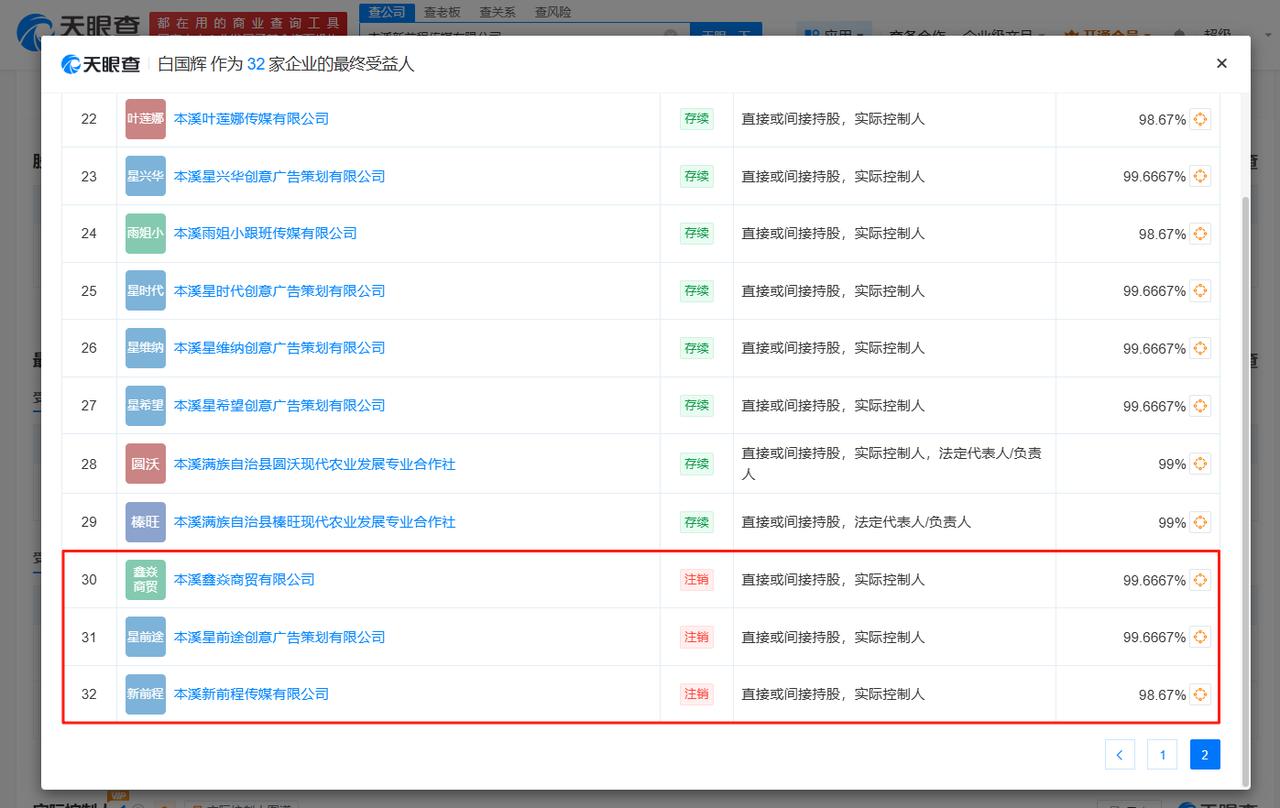1280x808 pixels.
Task: Go to page 1 of results
Action: point(1162,755)
